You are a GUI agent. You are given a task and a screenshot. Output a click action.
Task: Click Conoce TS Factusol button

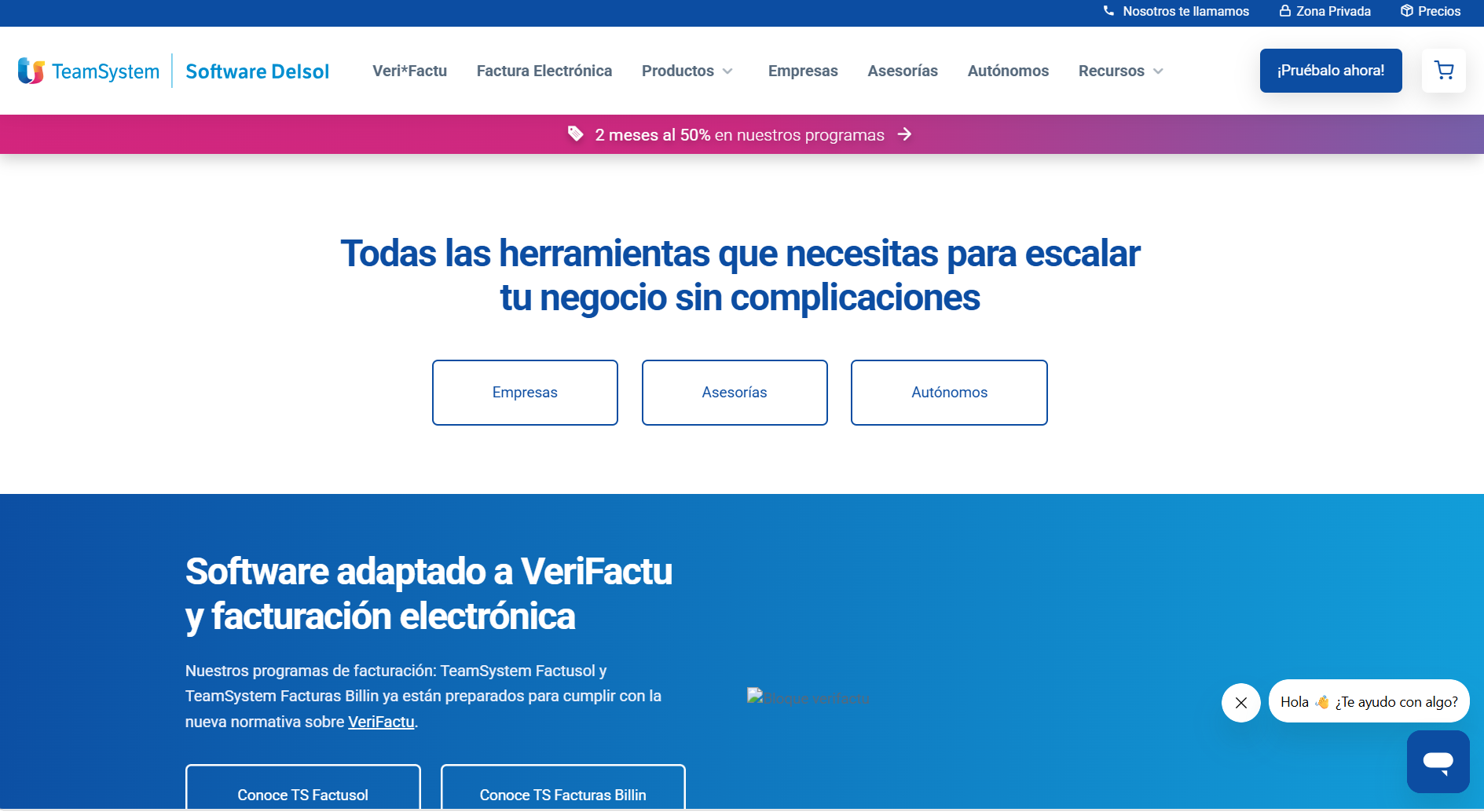(303, 788)
